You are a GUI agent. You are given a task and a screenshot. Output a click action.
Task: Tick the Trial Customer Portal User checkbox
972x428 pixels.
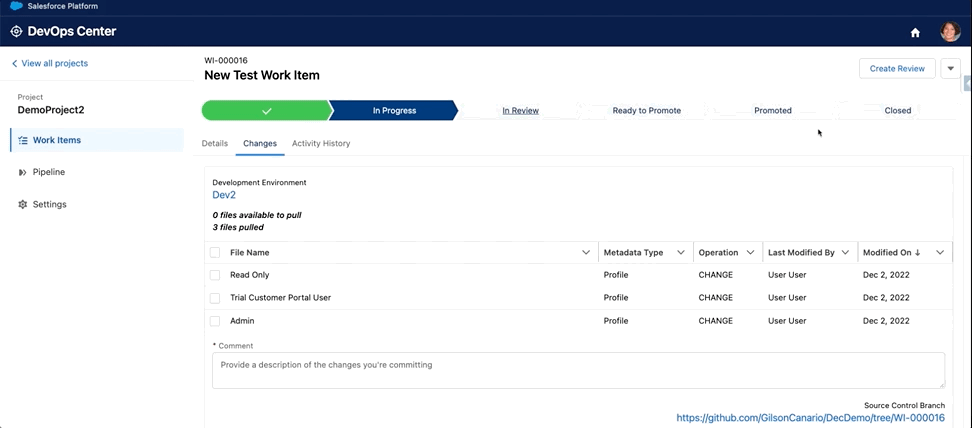(x=215, y=298)
